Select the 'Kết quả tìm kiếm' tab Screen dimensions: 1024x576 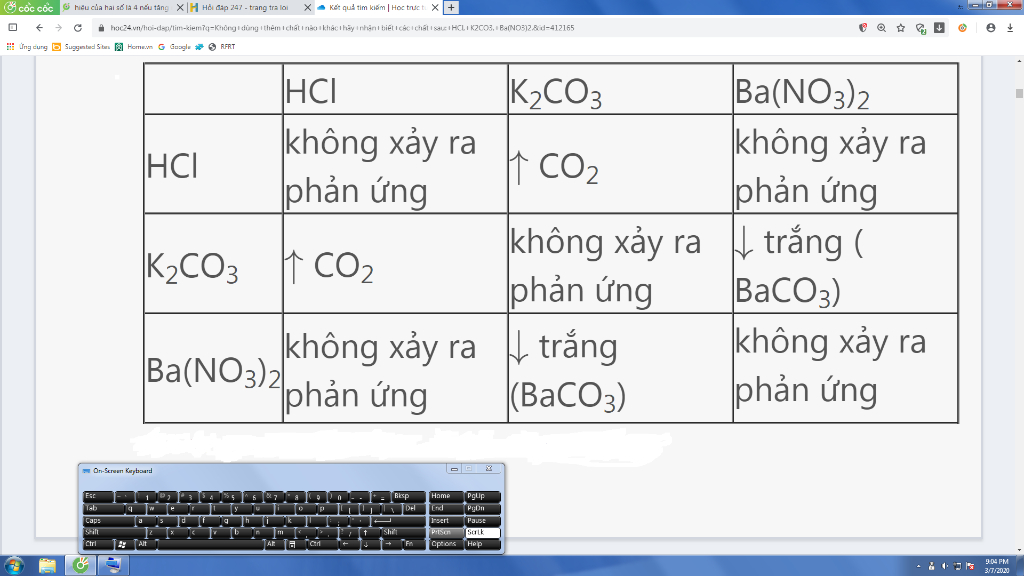coord(377,8)
